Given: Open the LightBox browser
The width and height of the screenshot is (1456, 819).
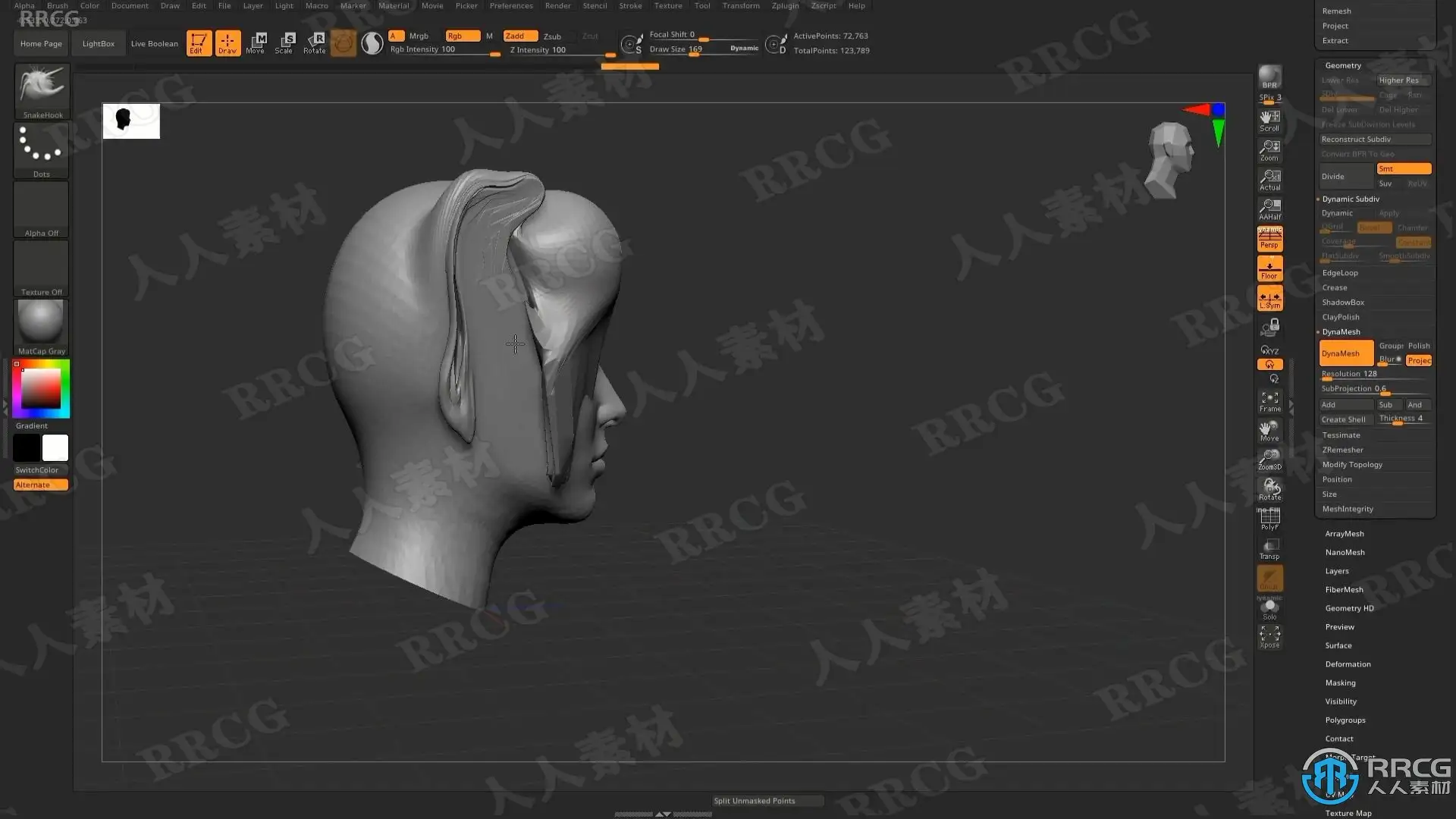Looking at the screenshot, I should pos(99,43).
